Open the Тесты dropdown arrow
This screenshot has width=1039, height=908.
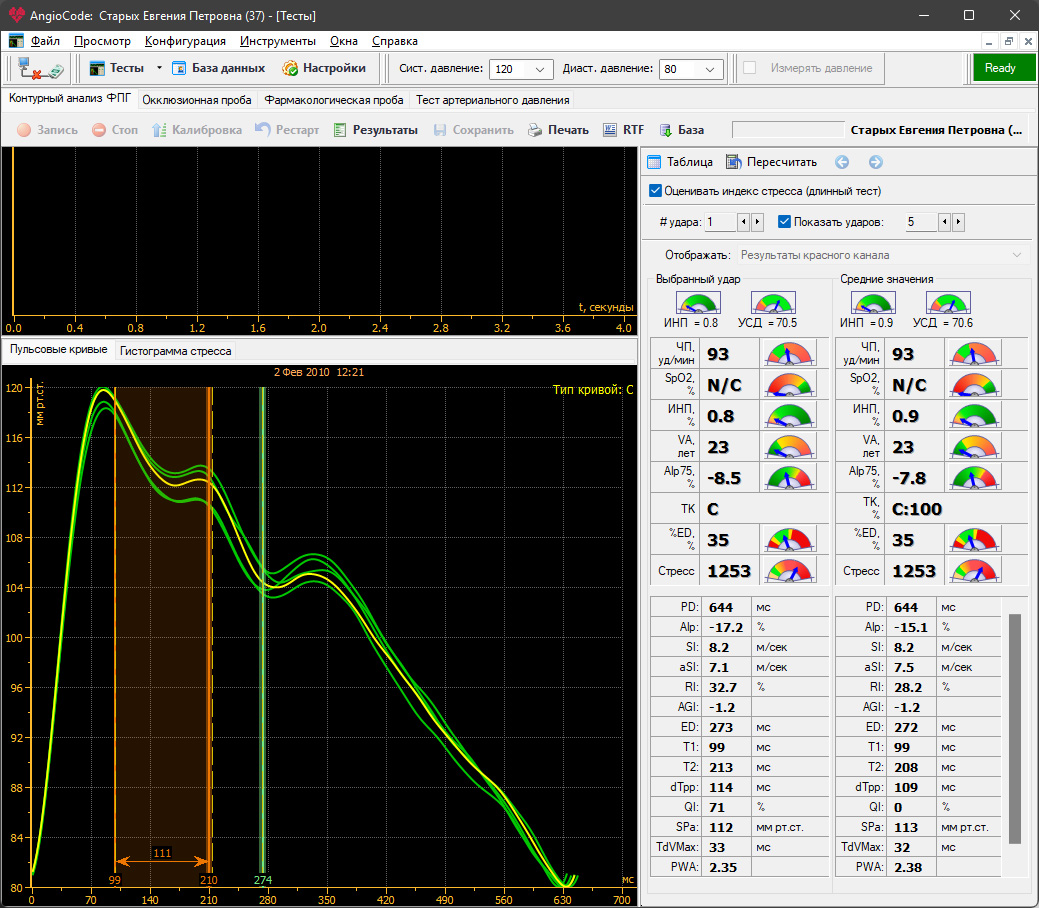pos(158,68)
